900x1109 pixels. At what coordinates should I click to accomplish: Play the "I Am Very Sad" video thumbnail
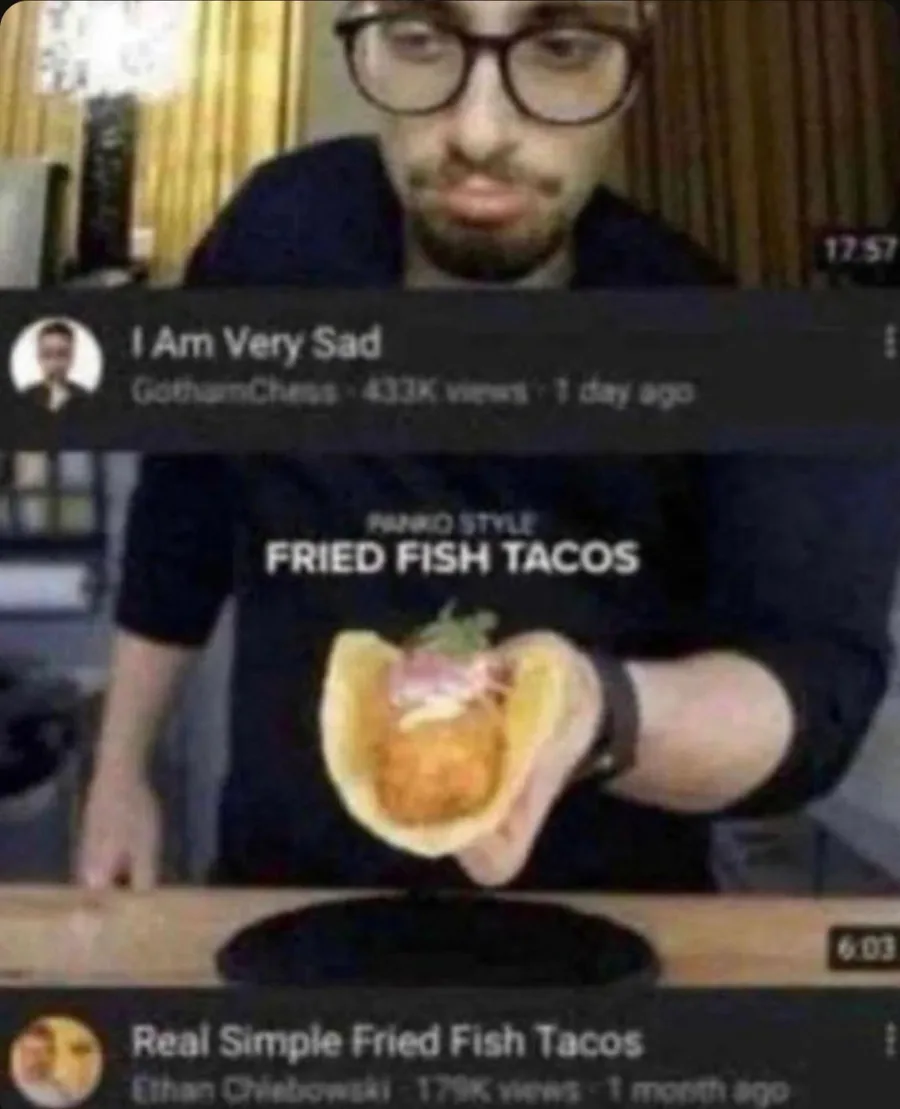(450, 144)
